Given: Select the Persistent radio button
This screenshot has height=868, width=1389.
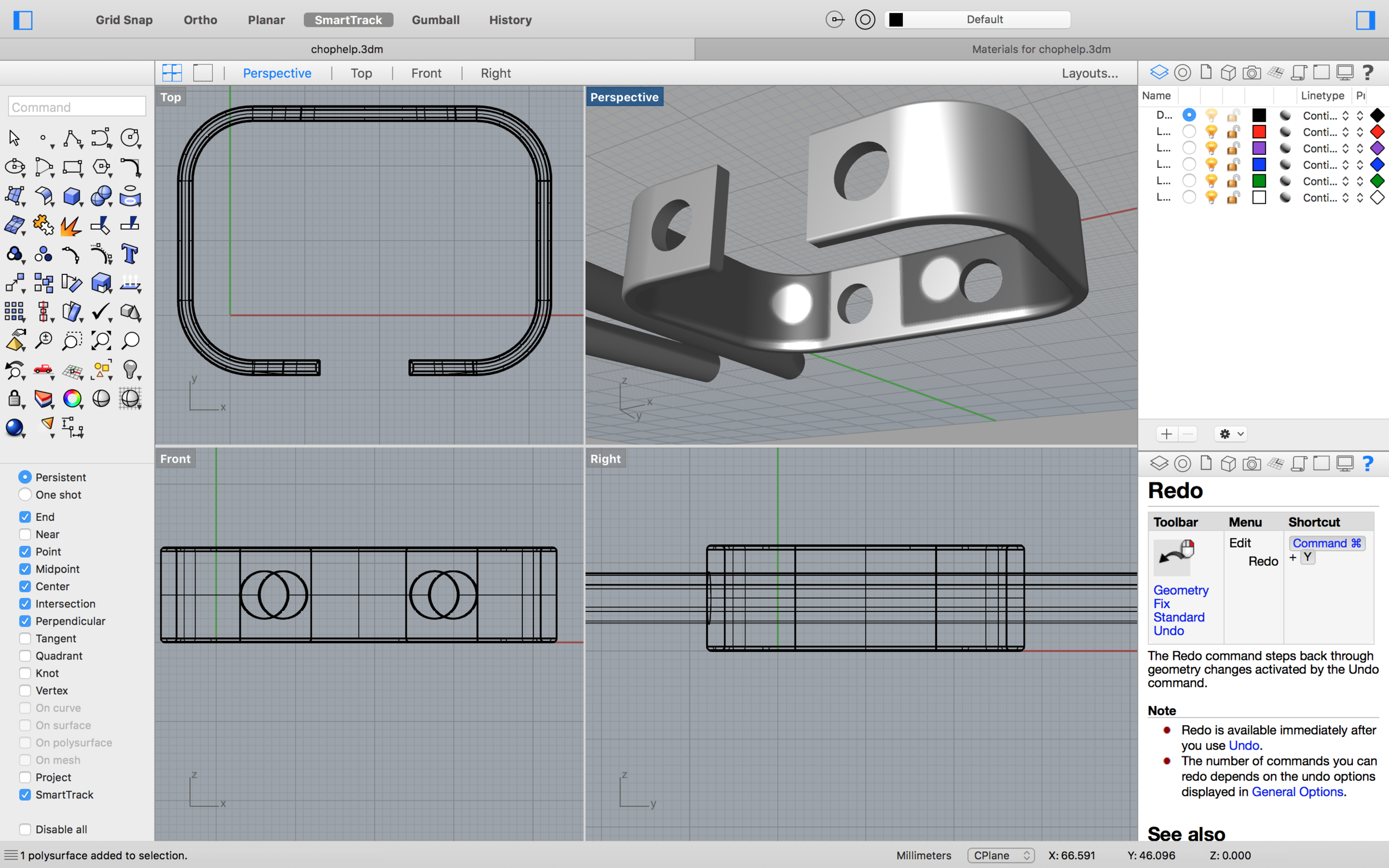Looking at the screenshot, I should (24, 477).
